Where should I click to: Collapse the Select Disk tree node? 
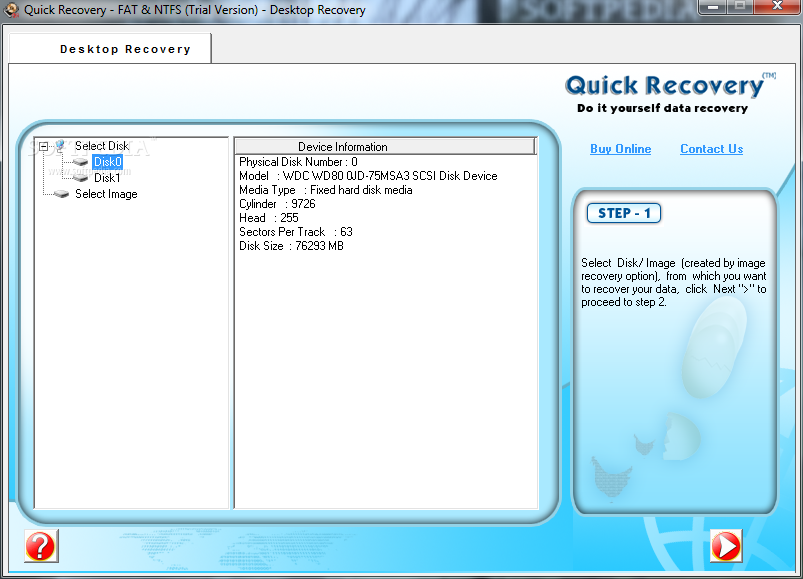click(44, 146)
